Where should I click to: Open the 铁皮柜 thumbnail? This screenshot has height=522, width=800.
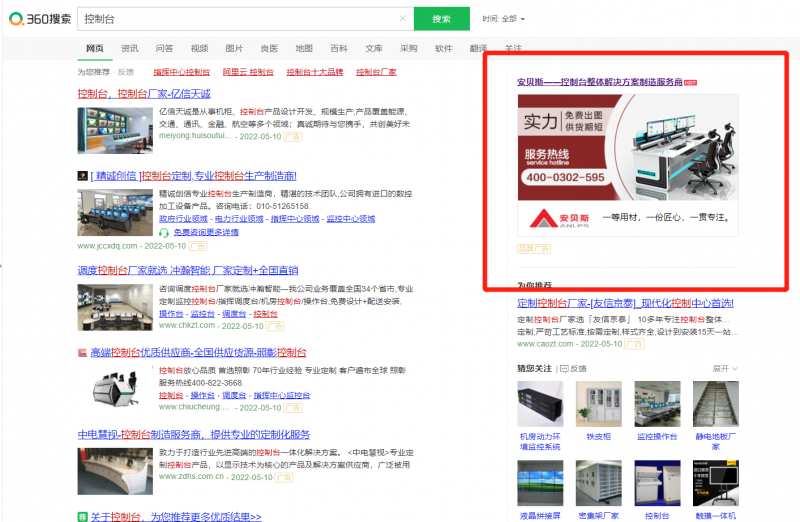point(598,404)
